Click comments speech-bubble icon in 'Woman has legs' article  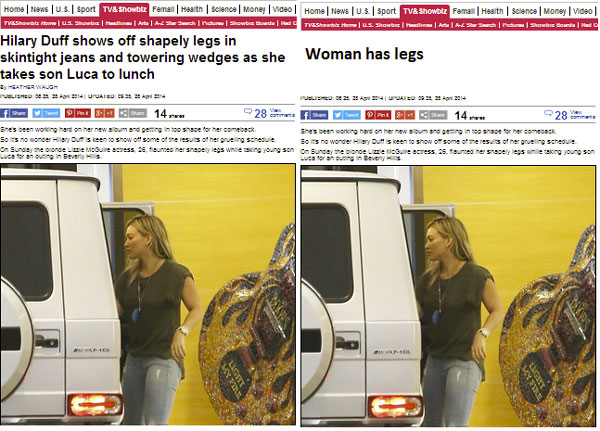[548, 114]
